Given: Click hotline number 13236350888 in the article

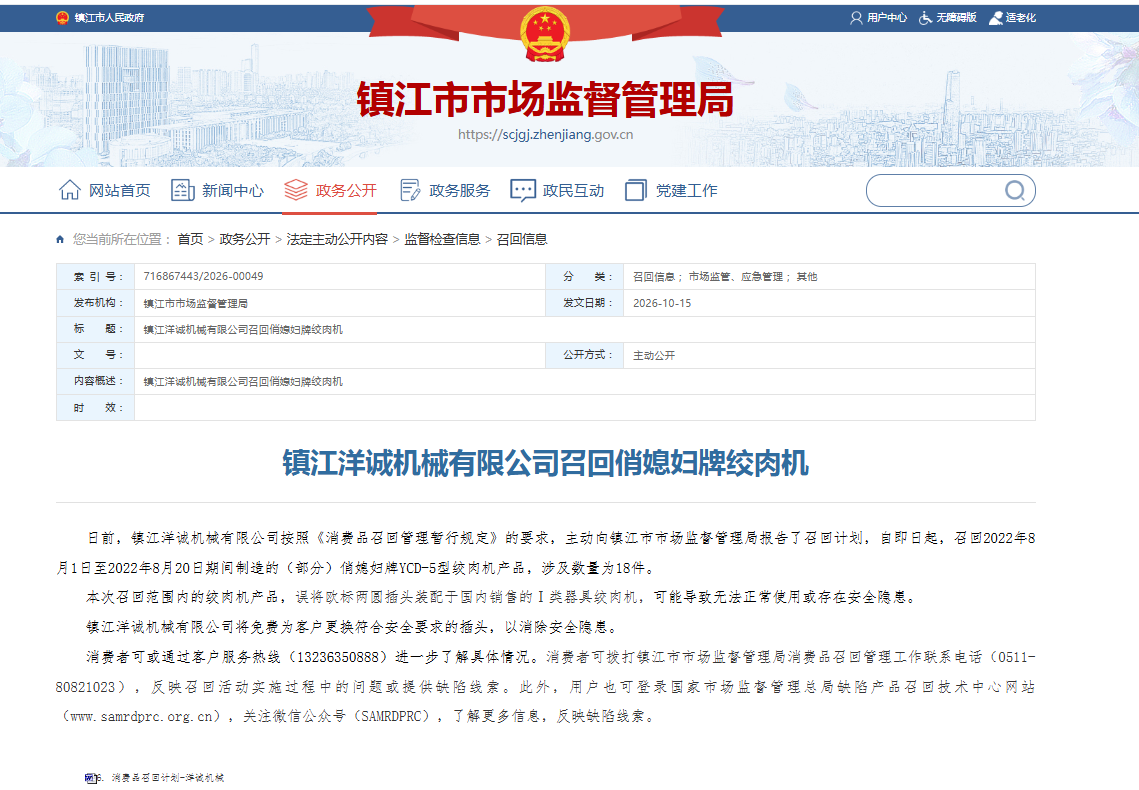Looking at the screenshot, I should 337,657.
